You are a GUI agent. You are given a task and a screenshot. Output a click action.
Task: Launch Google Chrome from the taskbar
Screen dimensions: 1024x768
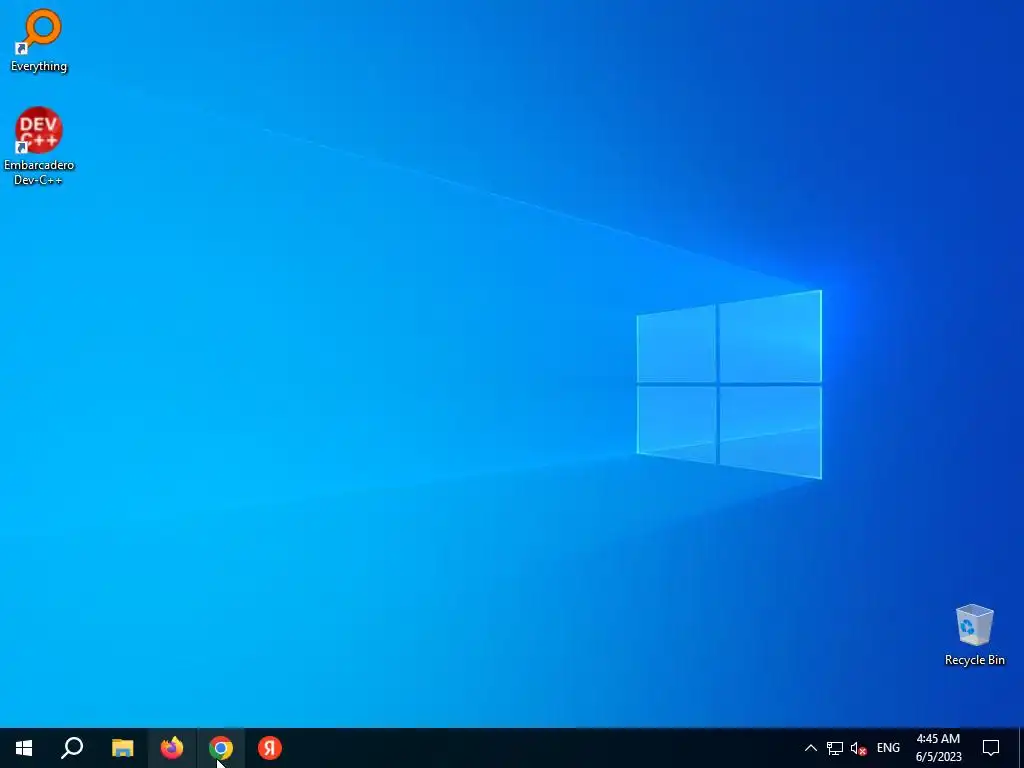[221, 748]
